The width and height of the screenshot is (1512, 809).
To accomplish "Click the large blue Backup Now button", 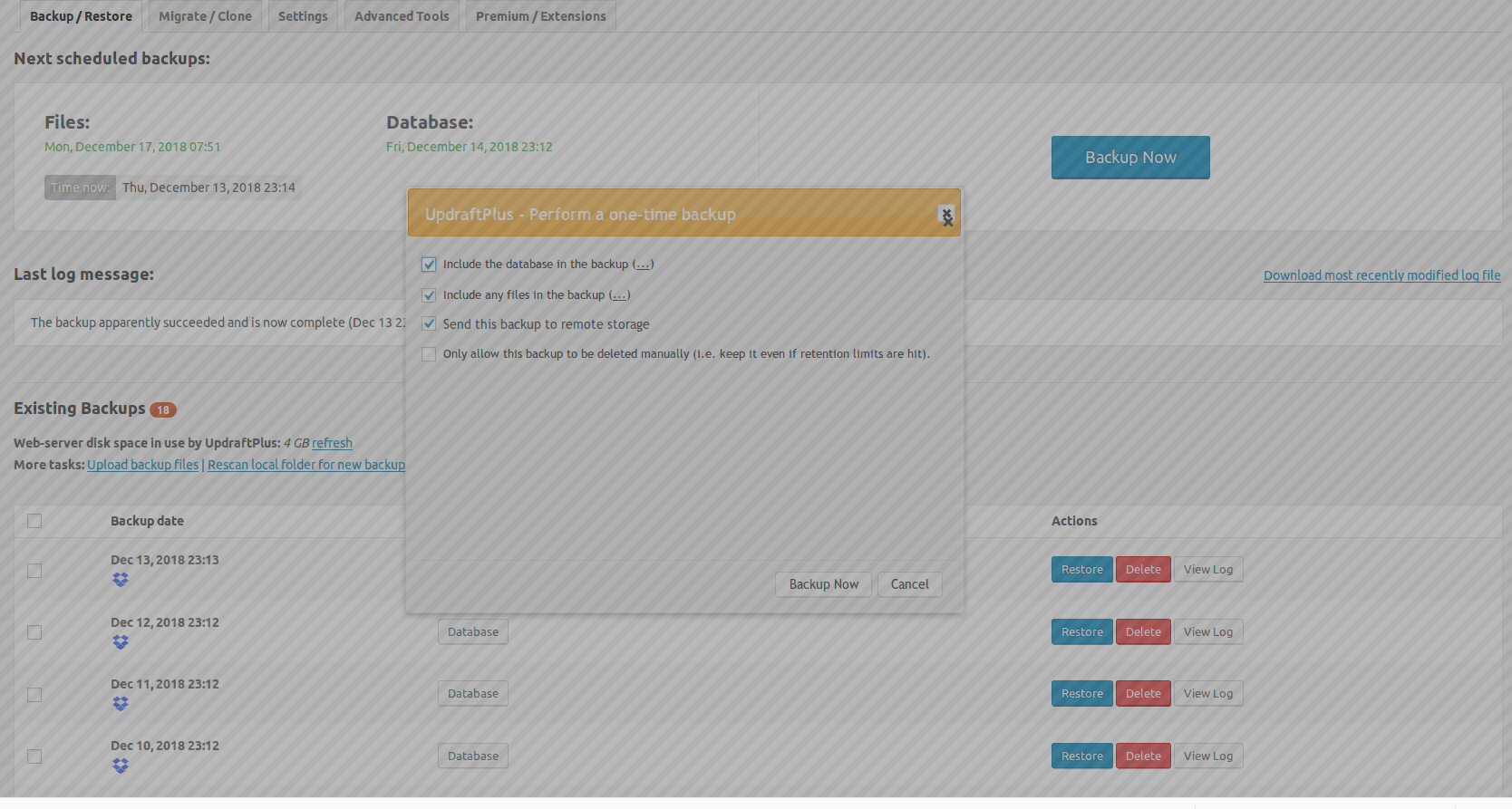I will 1130,158.
